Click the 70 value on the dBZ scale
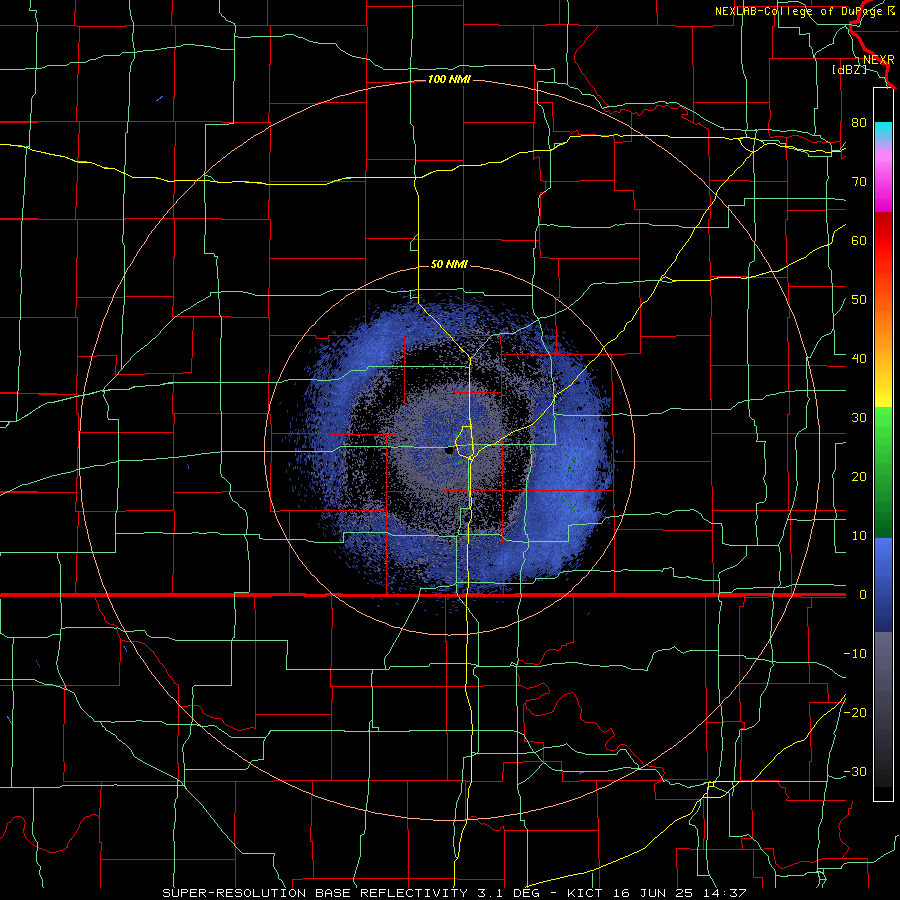 [859, 181]
